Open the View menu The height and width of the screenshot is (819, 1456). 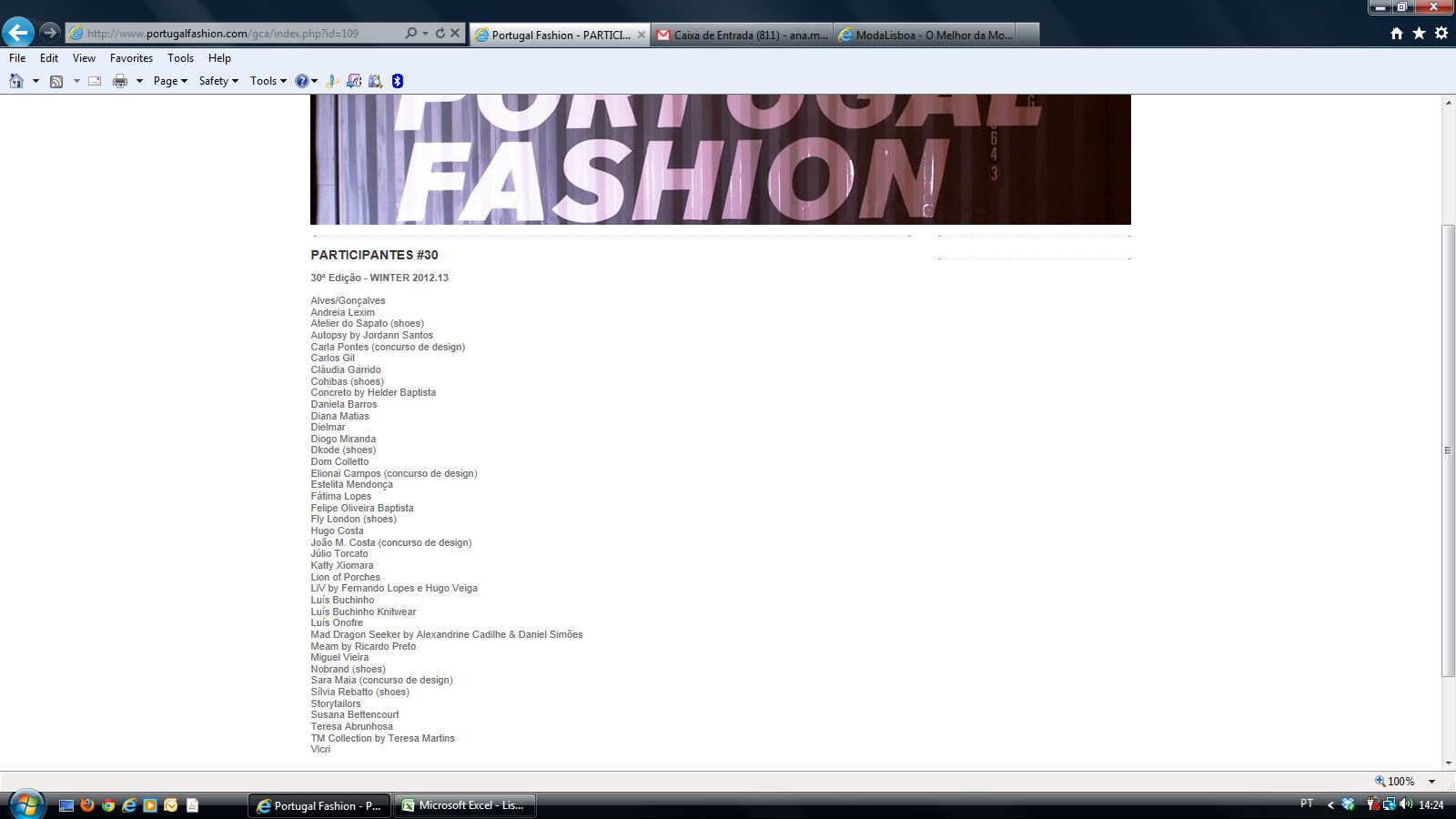(84, 57)
